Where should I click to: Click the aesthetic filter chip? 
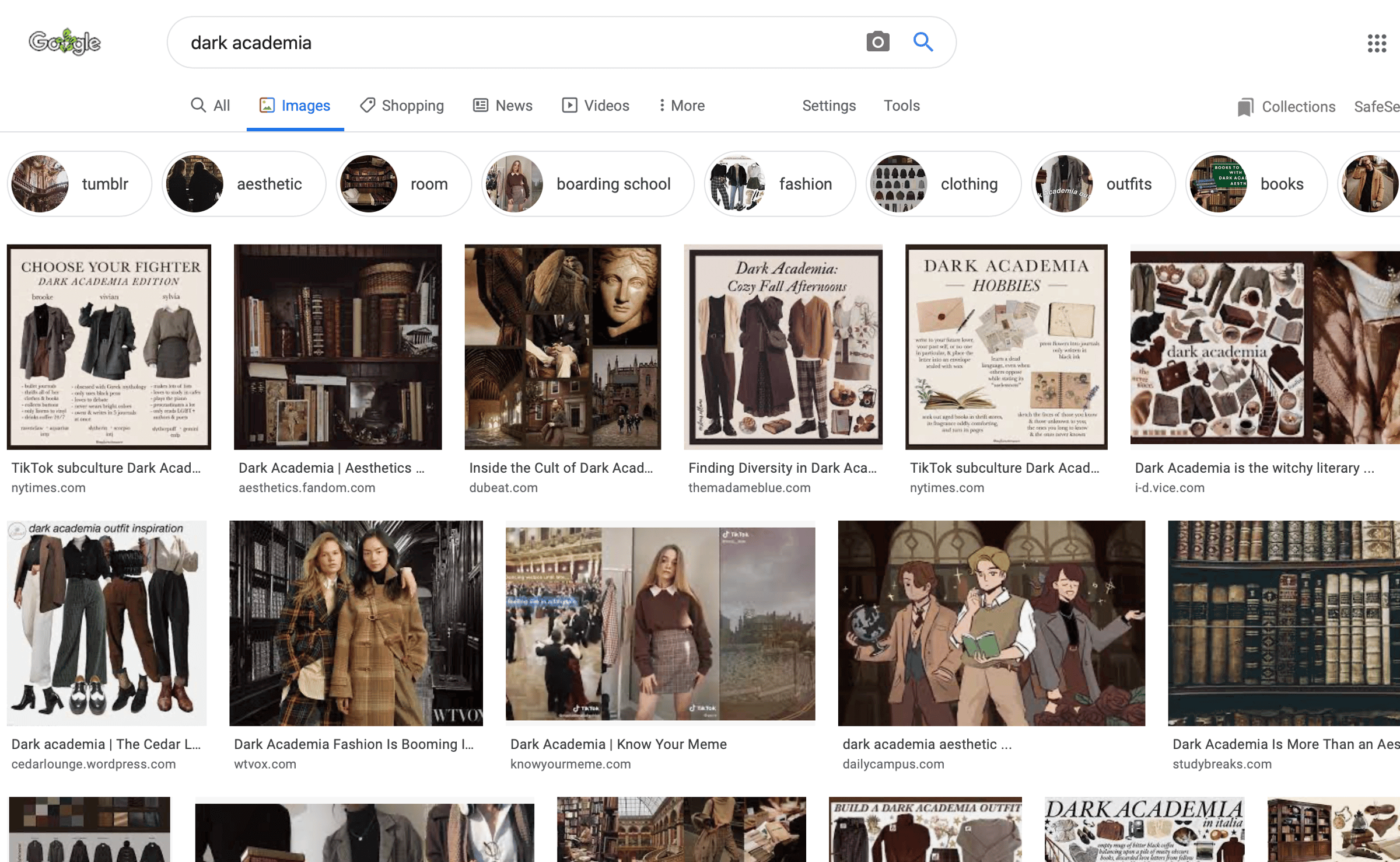click(244, 184)
